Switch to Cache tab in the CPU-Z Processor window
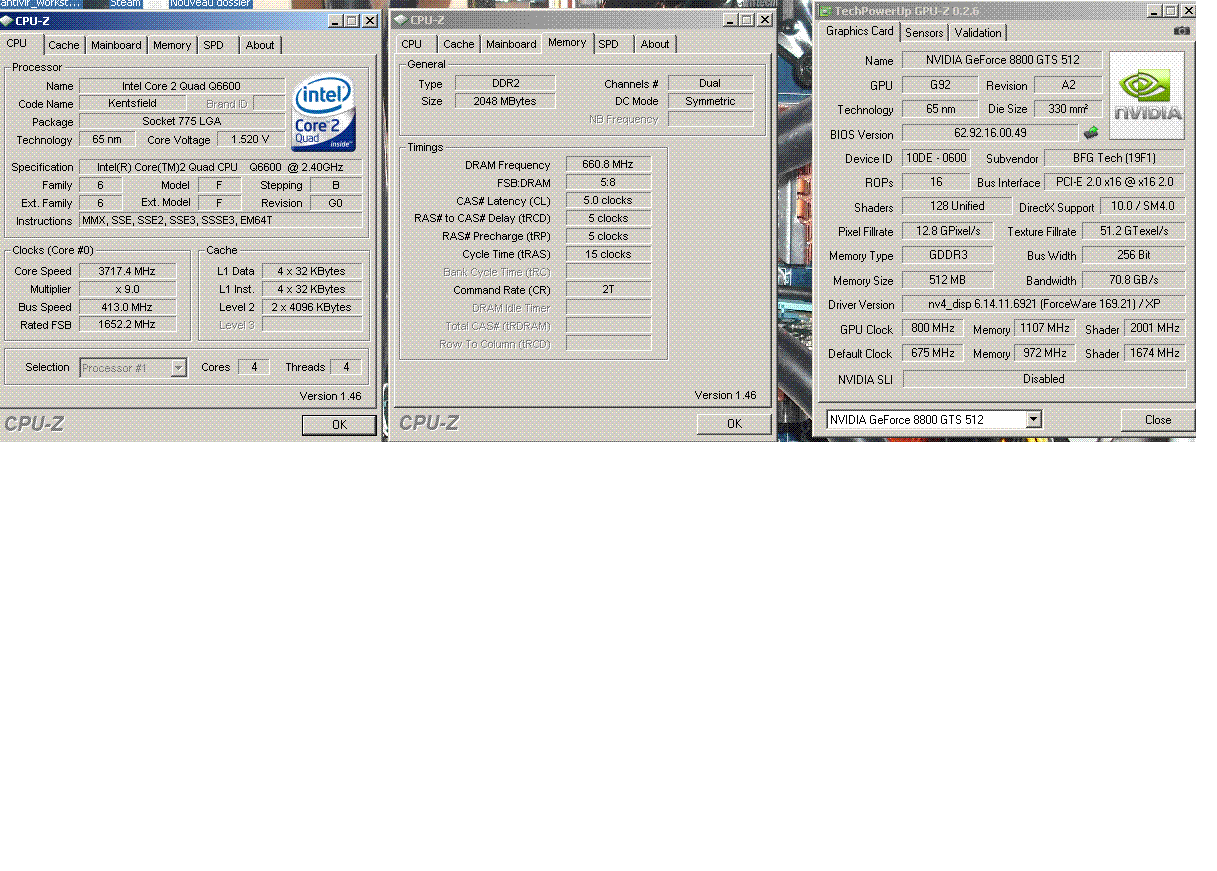This screenshot has height=871, width=1217. [x=63, y=45]
